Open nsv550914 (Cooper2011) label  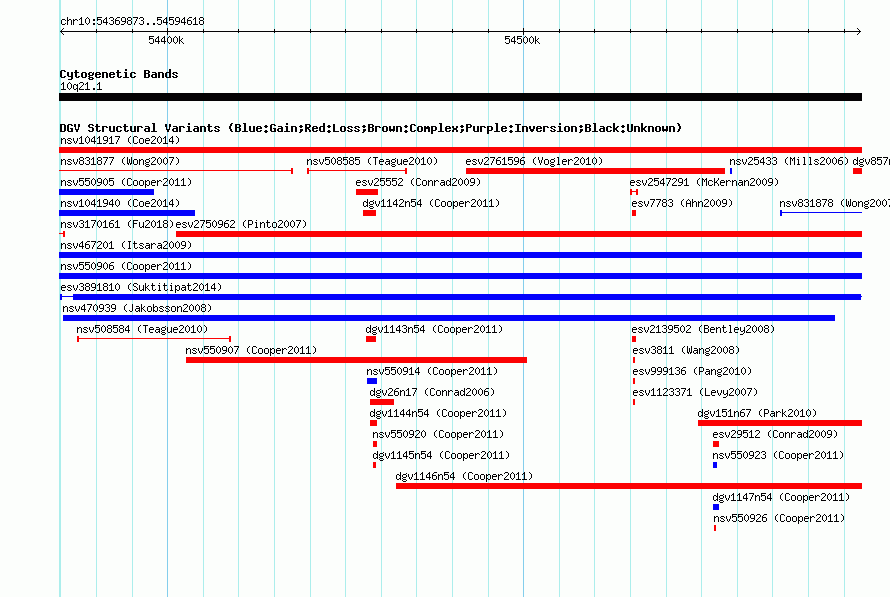tap(432, 371)
